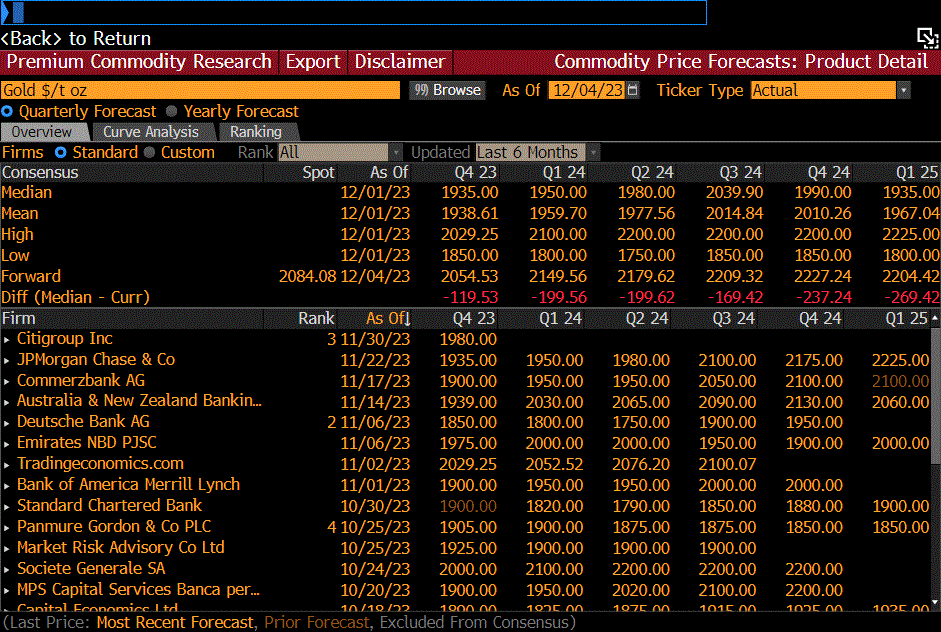Click the High Q1 25 value 2225.00
941x632 pixels.
pos(911,235)
